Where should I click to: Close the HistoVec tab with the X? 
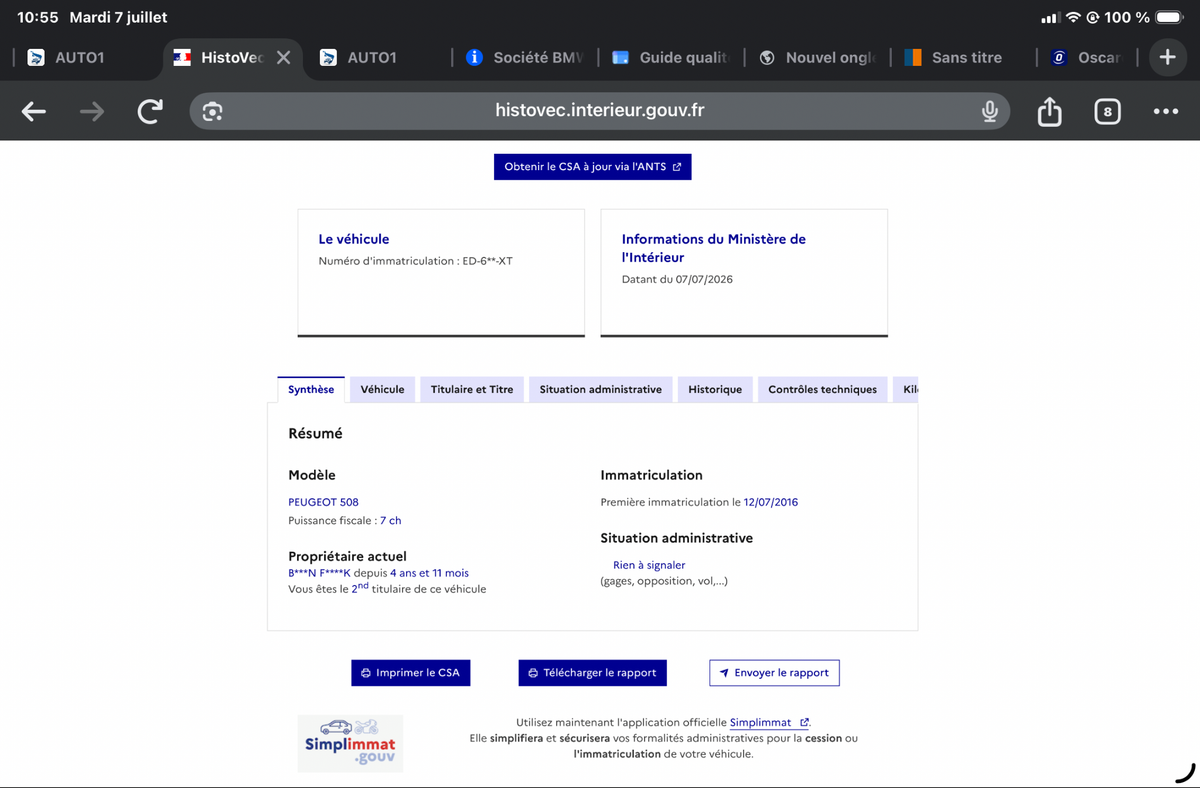tap(283, 57)
